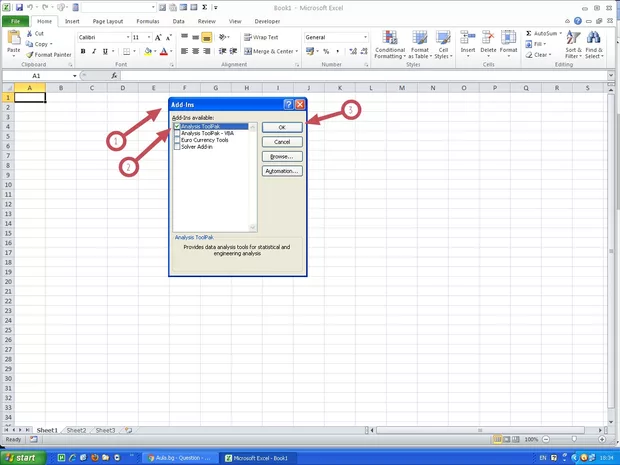The image size is (620, 465).
Task: Enable the Euro Currency Tools checkbox
Action: [x=177, y=141]
